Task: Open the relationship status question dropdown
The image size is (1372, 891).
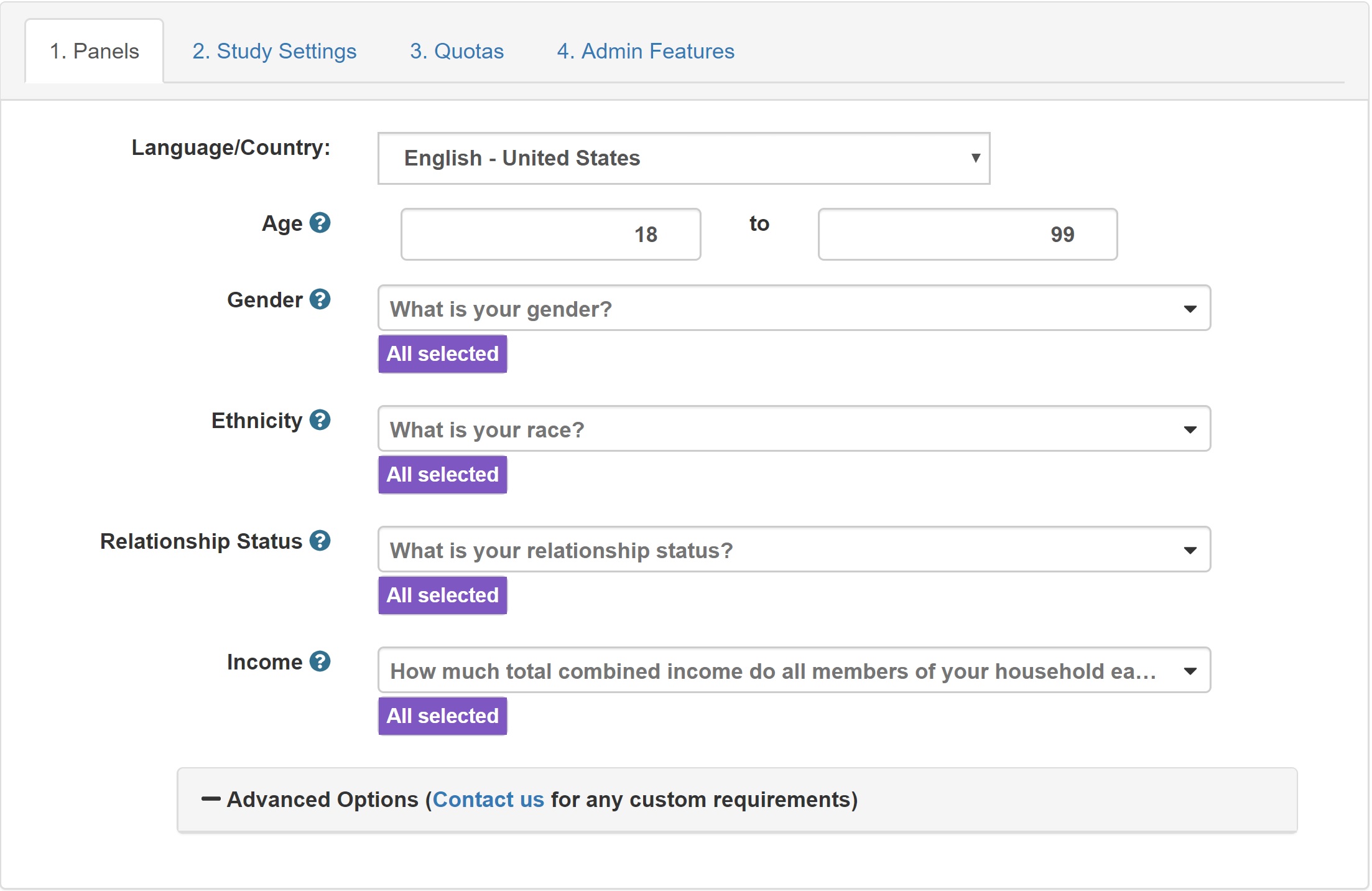Action: (x=794, y=549)
